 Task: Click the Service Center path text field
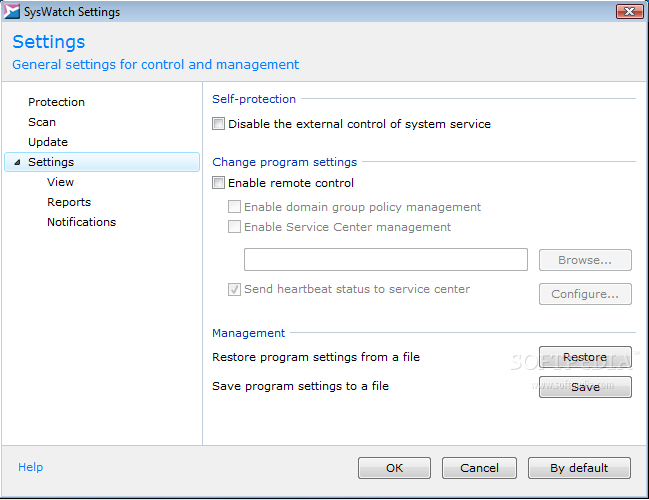pos(386,260)
